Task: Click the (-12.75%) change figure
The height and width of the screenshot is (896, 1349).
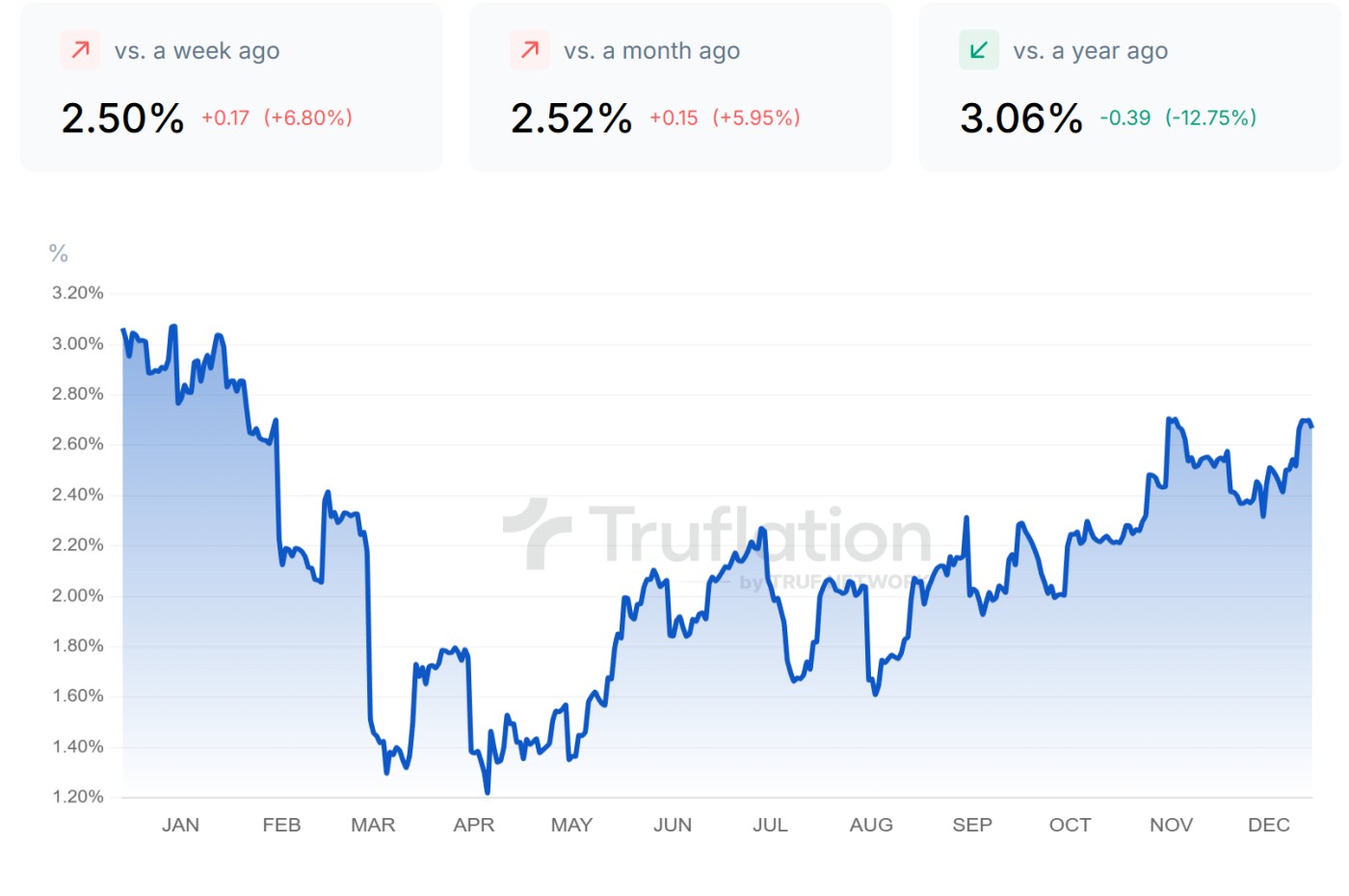Action: click(1210, 118)
